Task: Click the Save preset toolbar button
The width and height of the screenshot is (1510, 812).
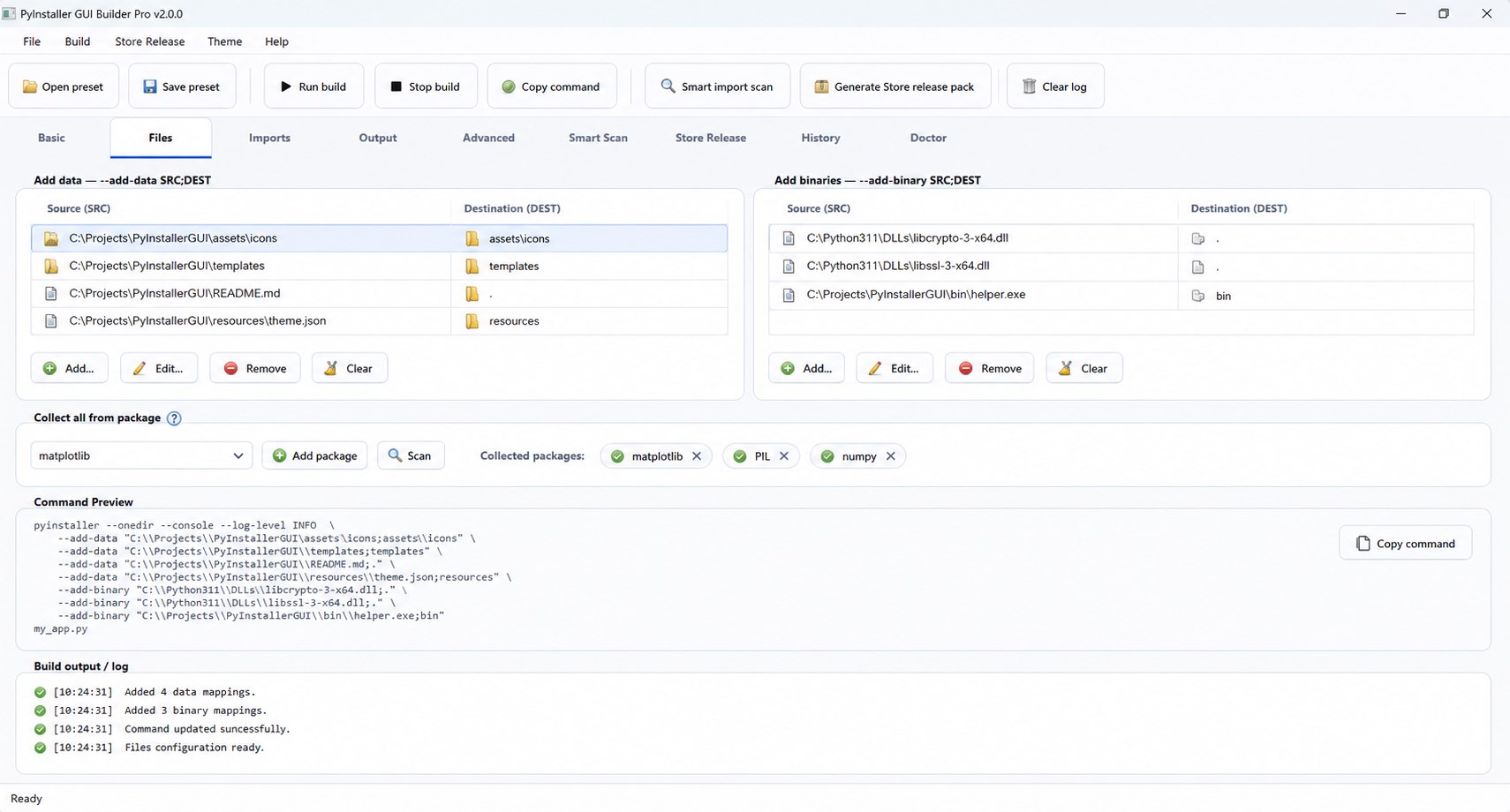Action: tap(182, 86)
